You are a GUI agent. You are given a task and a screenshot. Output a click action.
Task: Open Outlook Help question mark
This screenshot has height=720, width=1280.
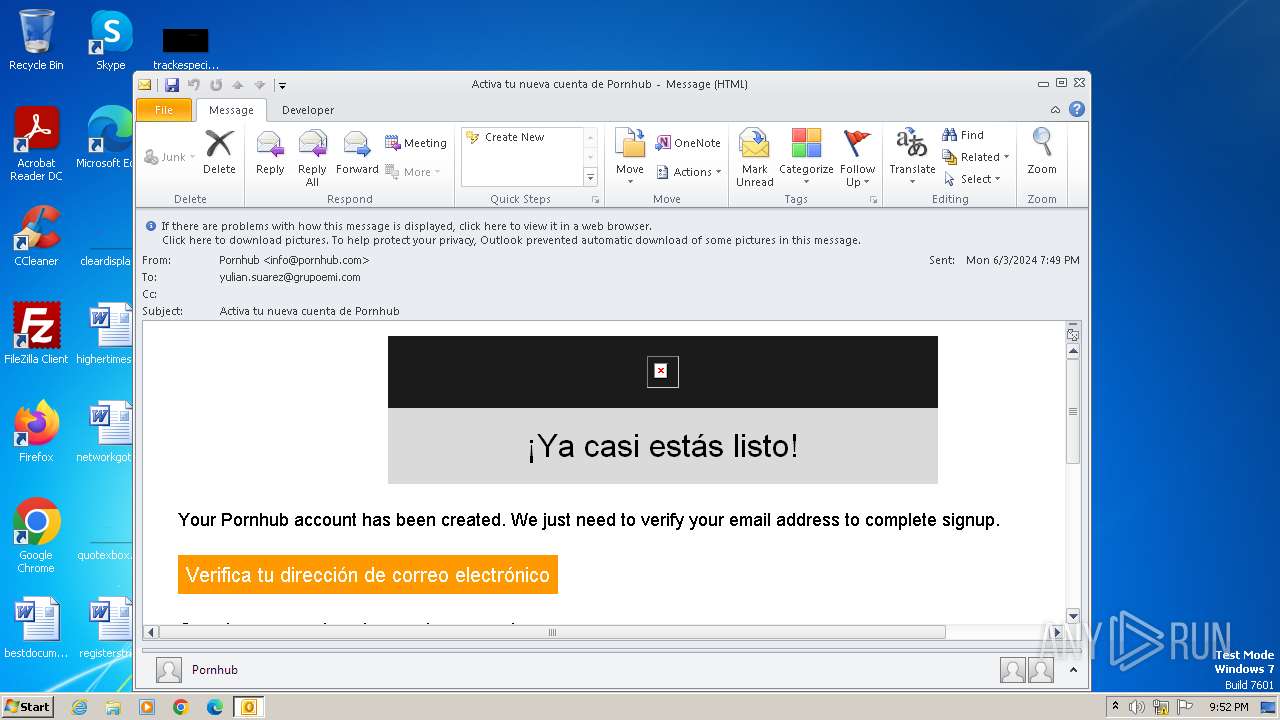(x=1077, y=110)
